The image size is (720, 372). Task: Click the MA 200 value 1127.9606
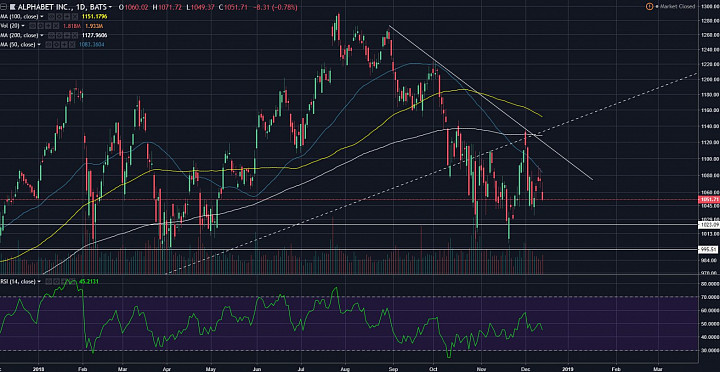click(95, 35)
